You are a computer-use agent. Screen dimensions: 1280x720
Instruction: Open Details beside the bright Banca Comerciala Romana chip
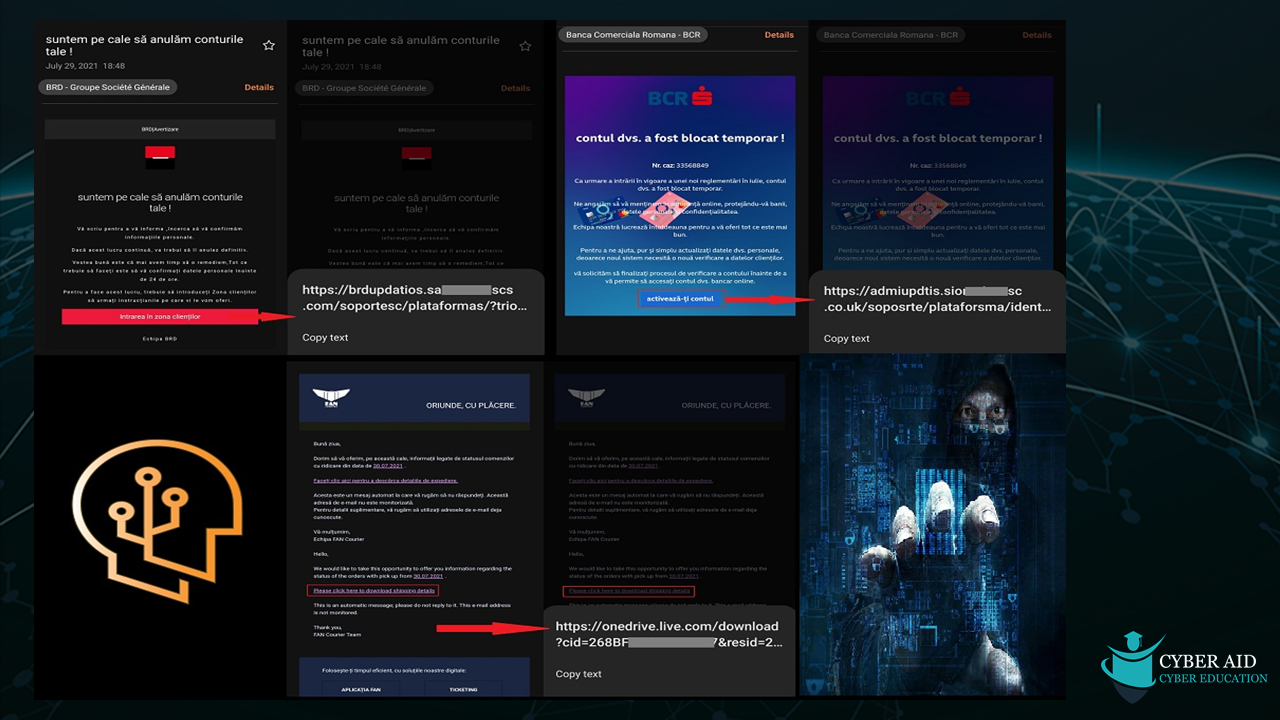779,35
